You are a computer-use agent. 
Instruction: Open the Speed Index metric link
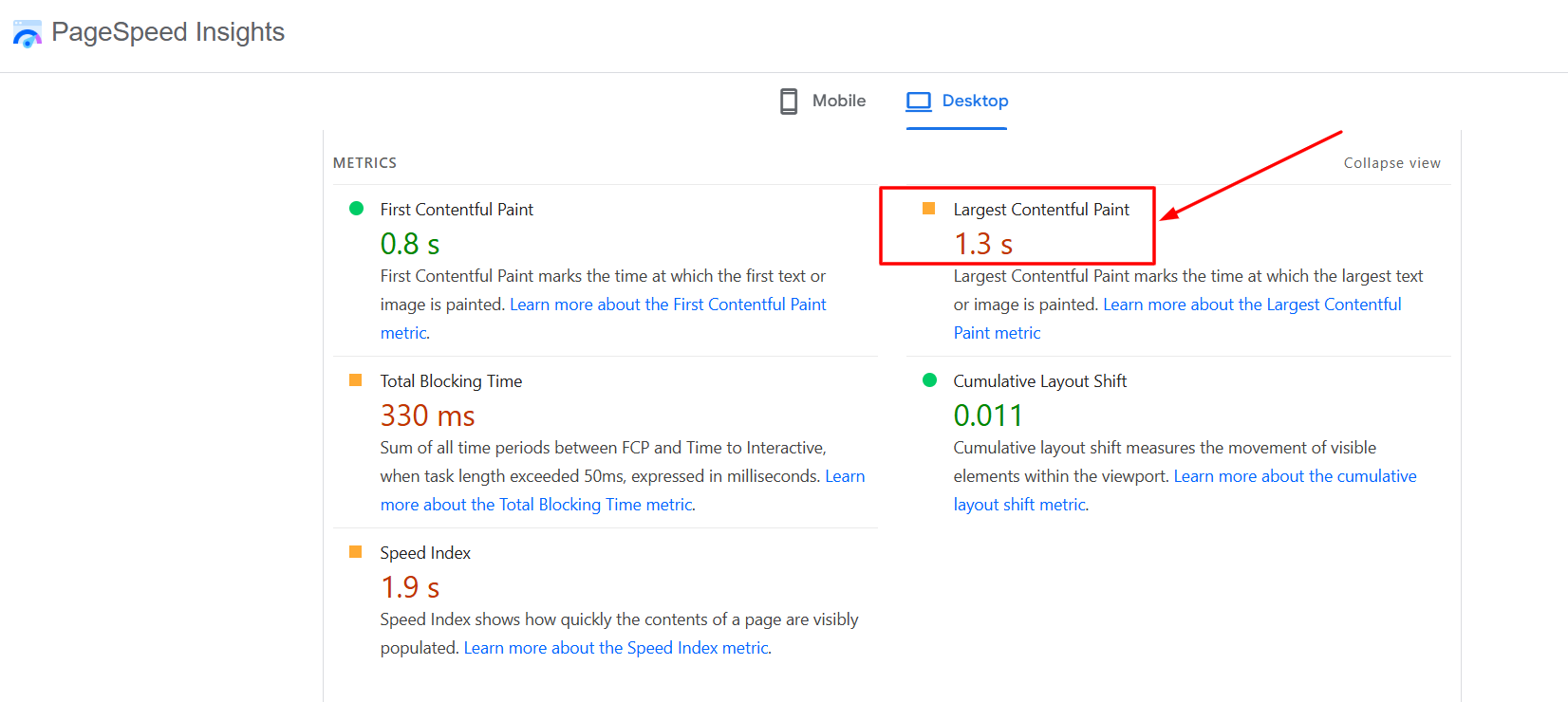click(x=617, y=648)
